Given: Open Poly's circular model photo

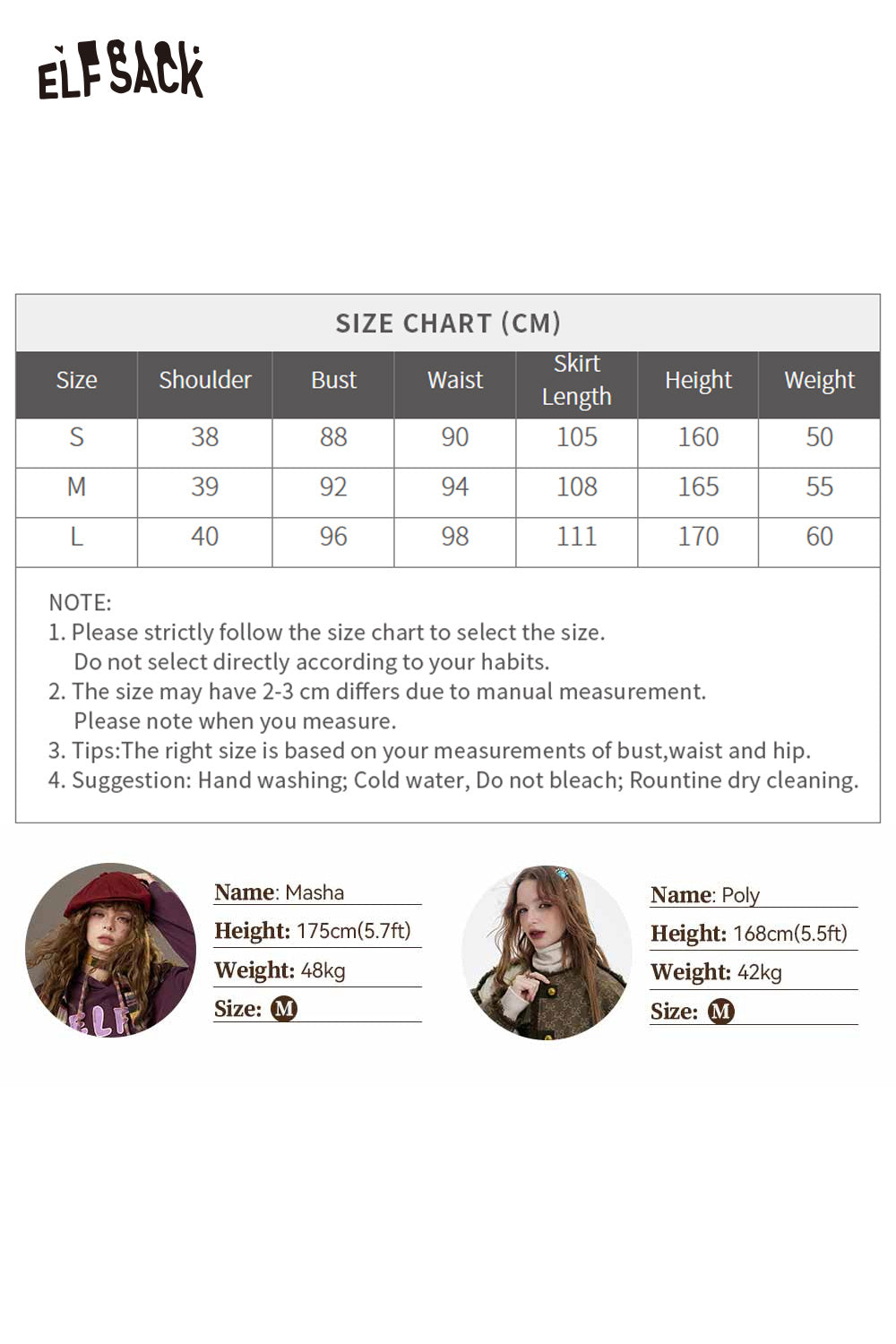Looking at the screenshot, I should [547, 952].
